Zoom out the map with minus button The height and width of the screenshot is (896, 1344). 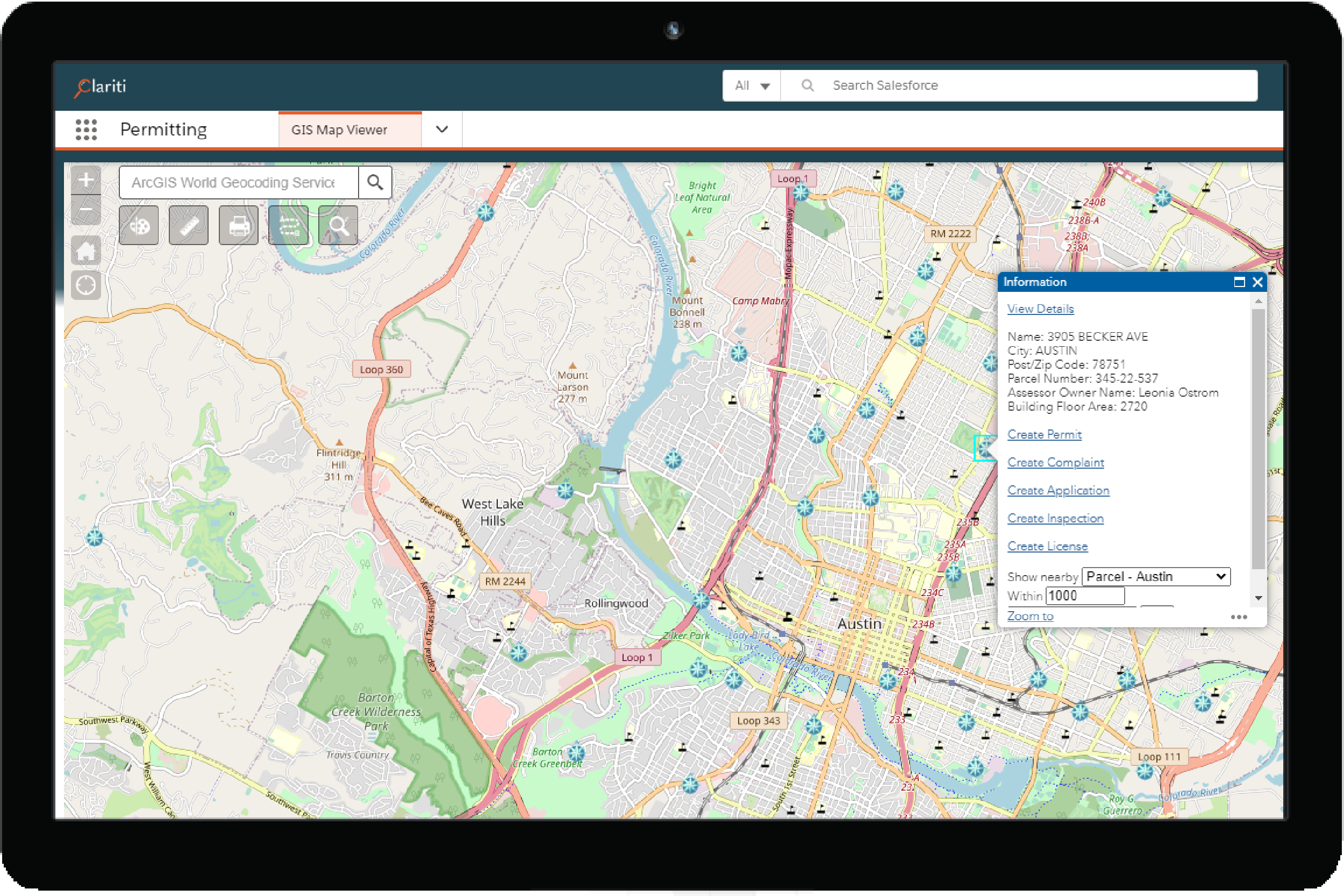85,210
